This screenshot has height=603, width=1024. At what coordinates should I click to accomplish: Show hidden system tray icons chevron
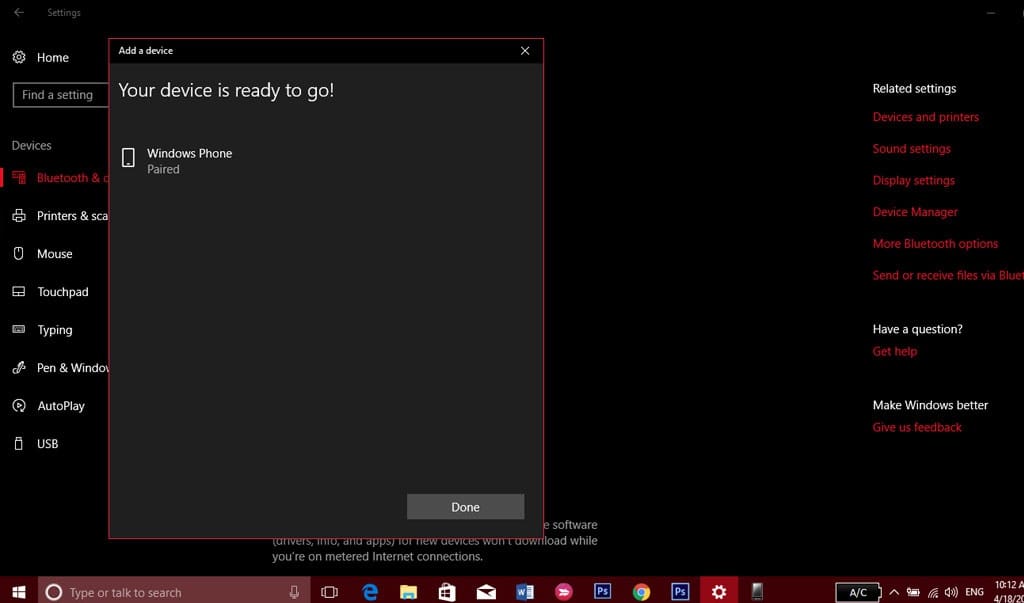click(894, 592)
